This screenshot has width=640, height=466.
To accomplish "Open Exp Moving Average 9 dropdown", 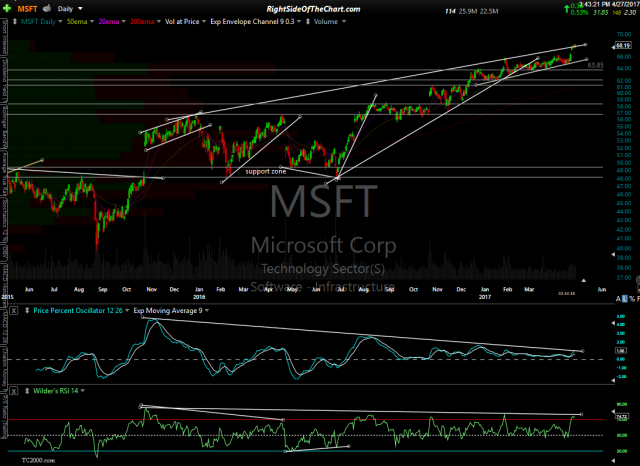I will (x=207, y=311).
